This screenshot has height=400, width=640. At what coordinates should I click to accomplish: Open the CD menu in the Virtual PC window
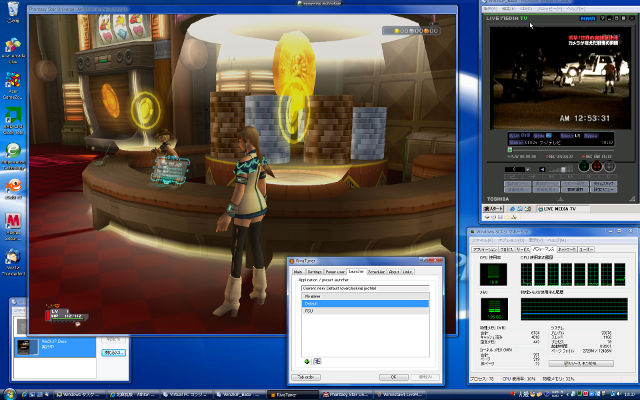527,9
